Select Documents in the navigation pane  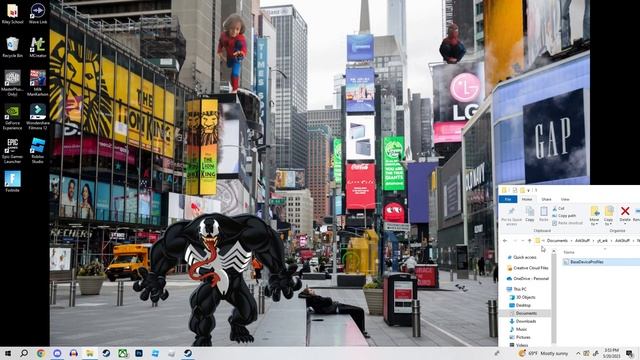click(x=526, y=313)
